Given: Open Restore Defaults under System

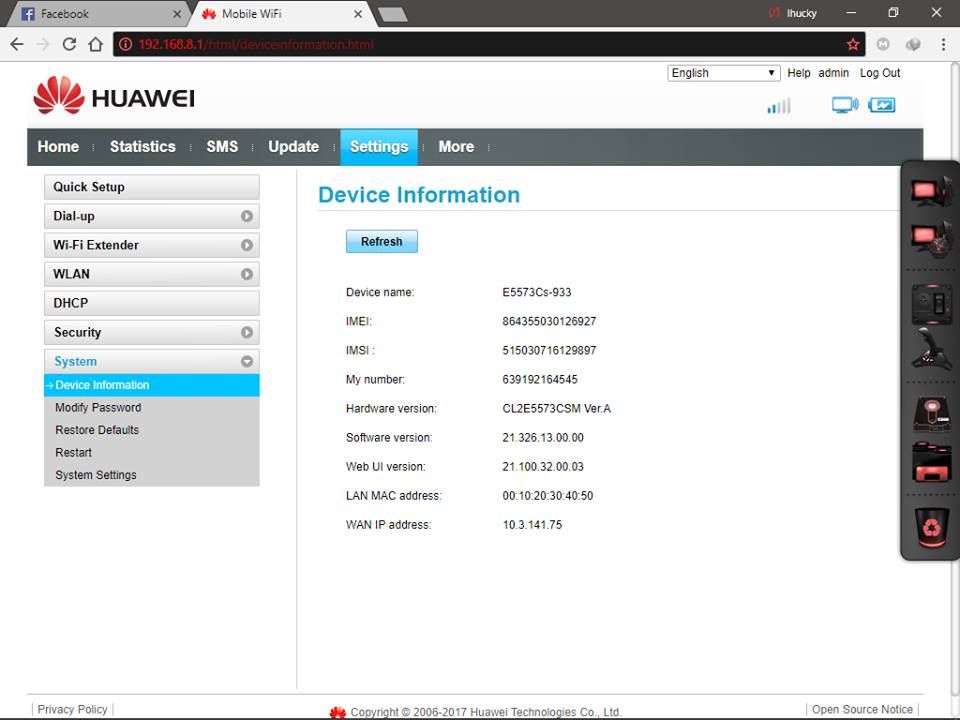Looking at the screenshot, I should click(97, 430).
